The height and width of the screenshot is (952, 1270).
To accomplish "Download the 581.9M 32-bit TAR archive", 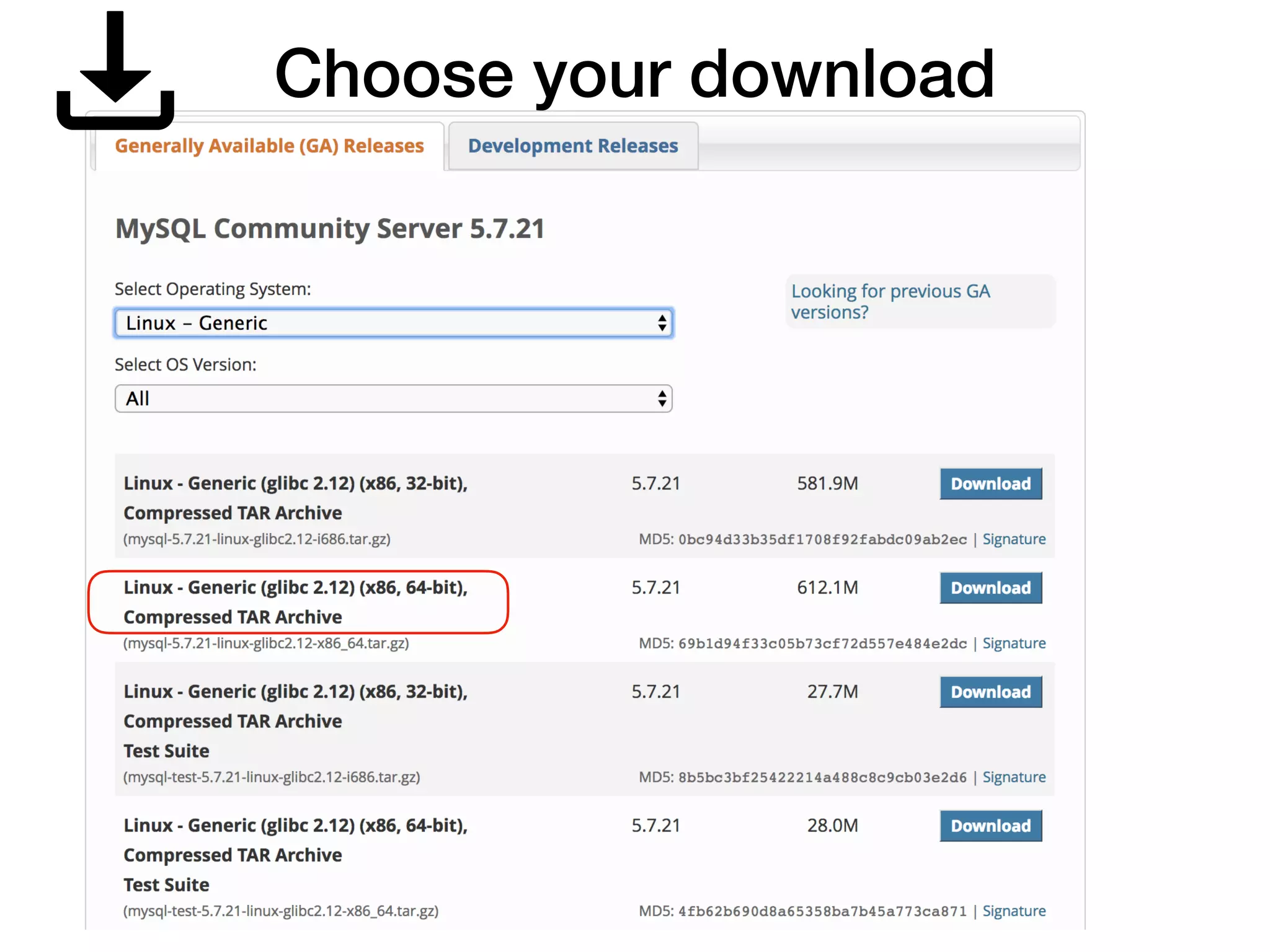I will click(990, 484).
